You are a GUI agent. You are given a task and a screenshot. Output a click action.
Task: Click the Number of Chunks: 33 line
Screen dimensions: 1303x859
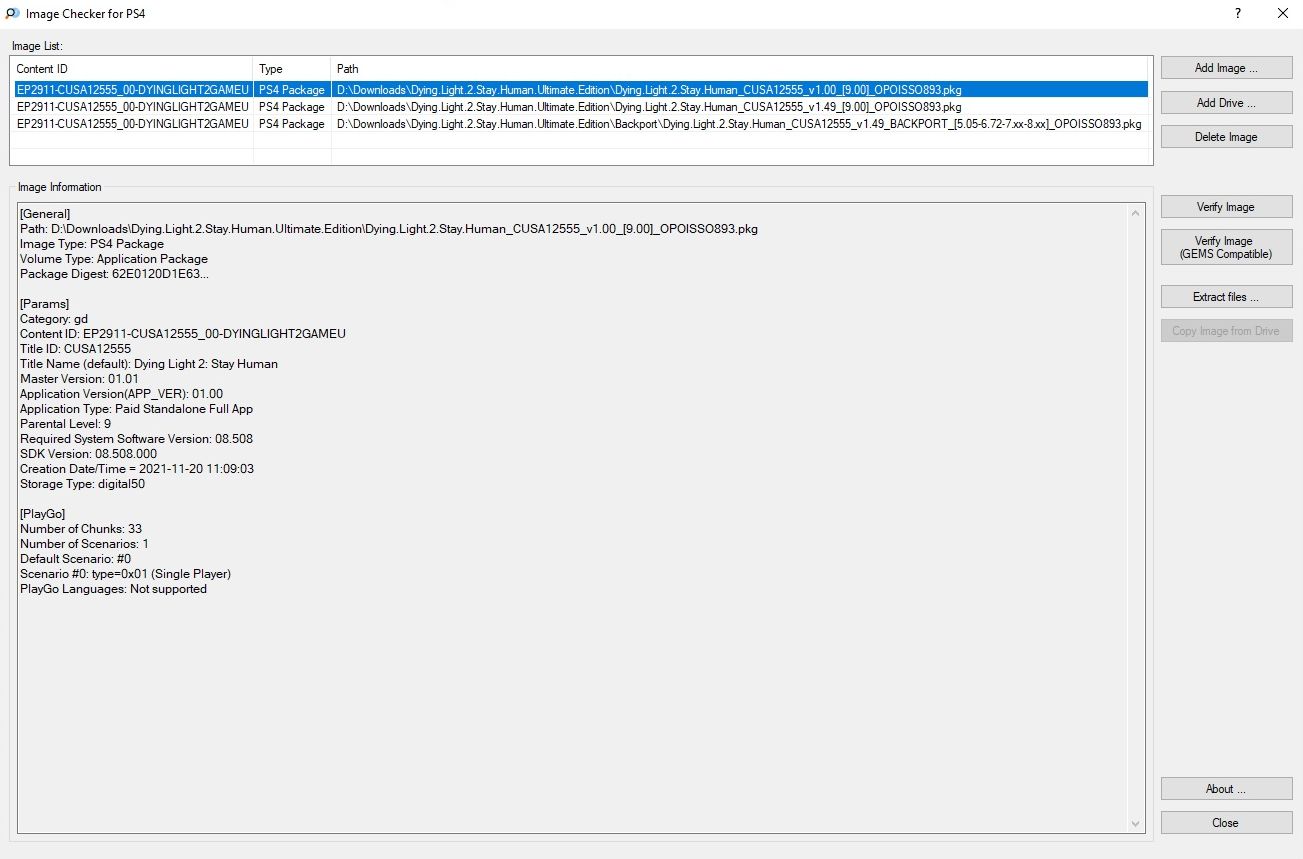coord(81,529)
